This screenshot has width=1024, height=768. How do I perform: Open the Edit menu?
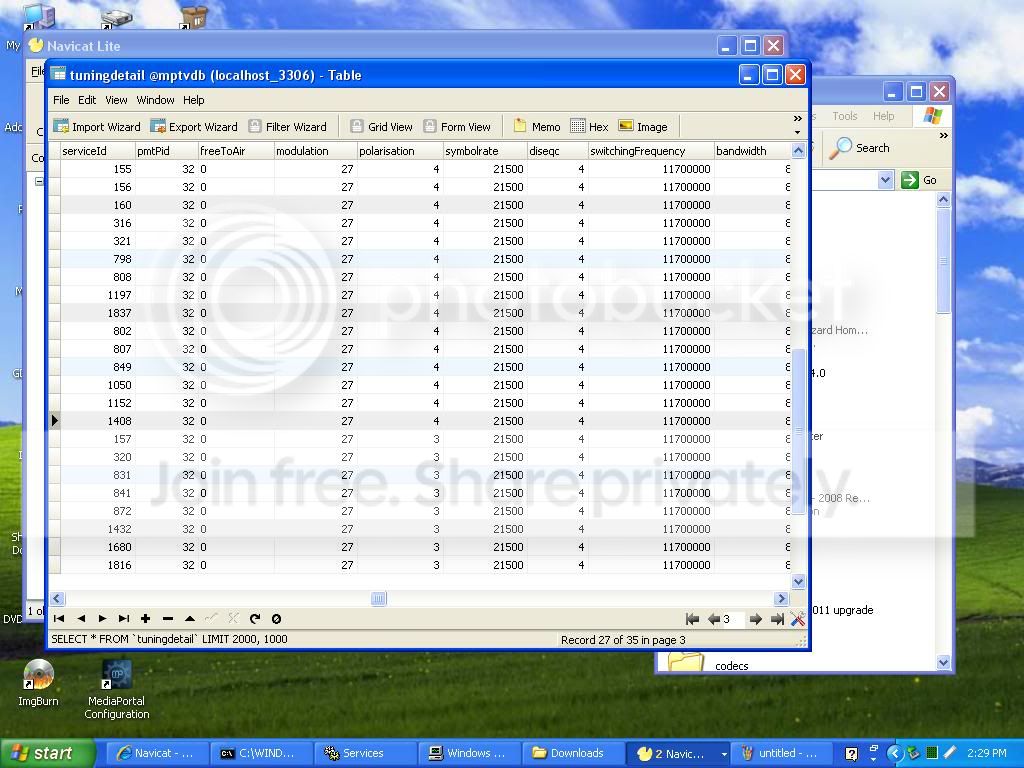[x=87, y=100]
